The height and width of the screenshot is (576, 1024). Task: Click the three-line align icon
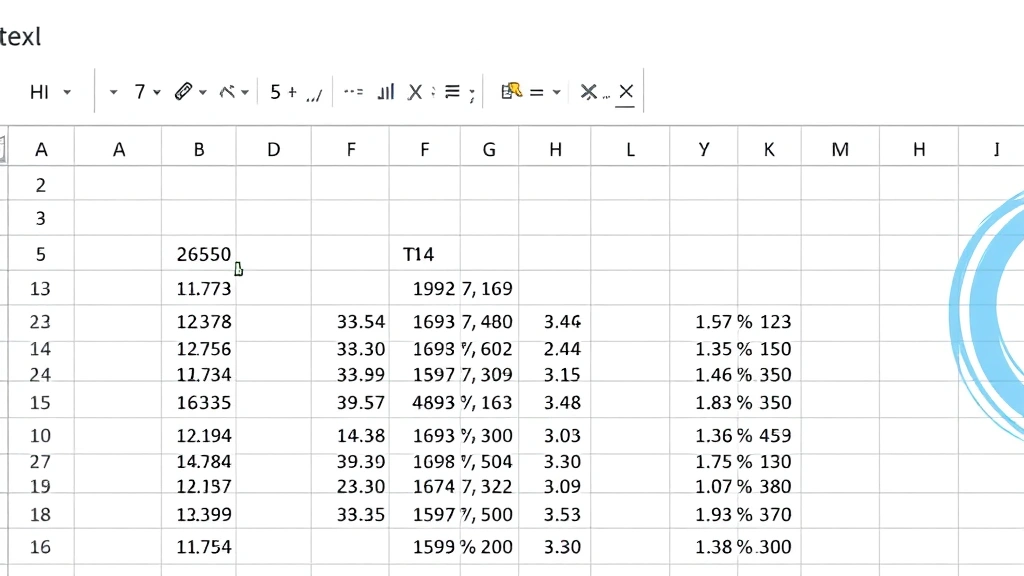click(452, 92)
